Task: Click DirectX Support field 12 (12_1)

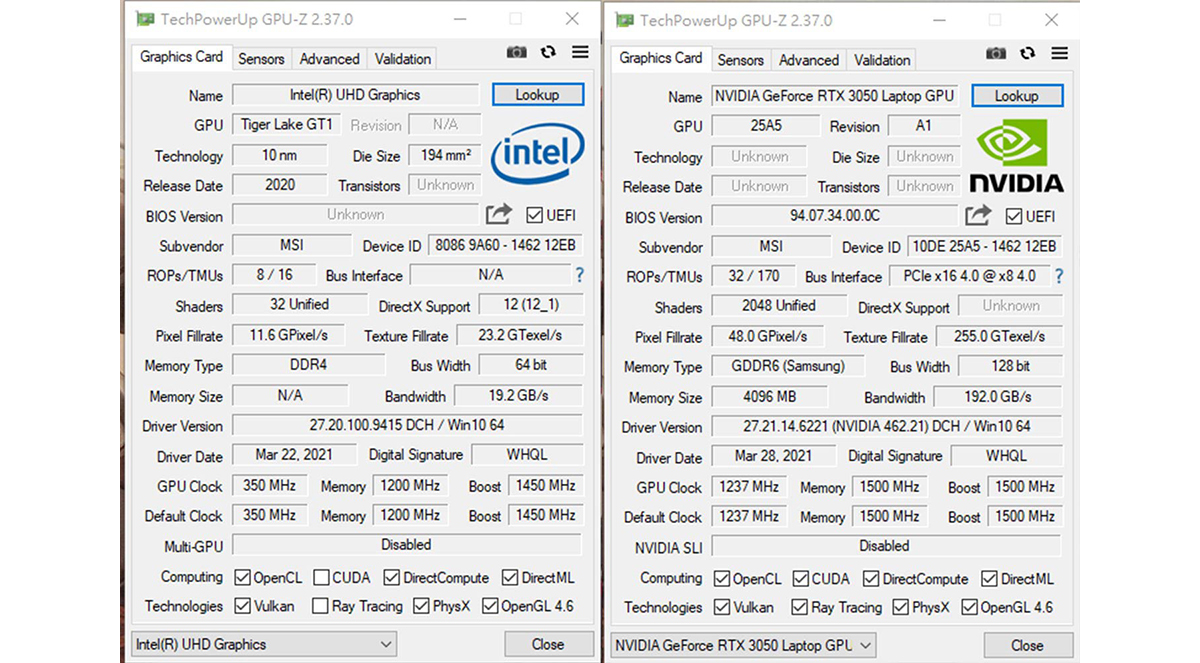Action: click(x=531, y=304)
